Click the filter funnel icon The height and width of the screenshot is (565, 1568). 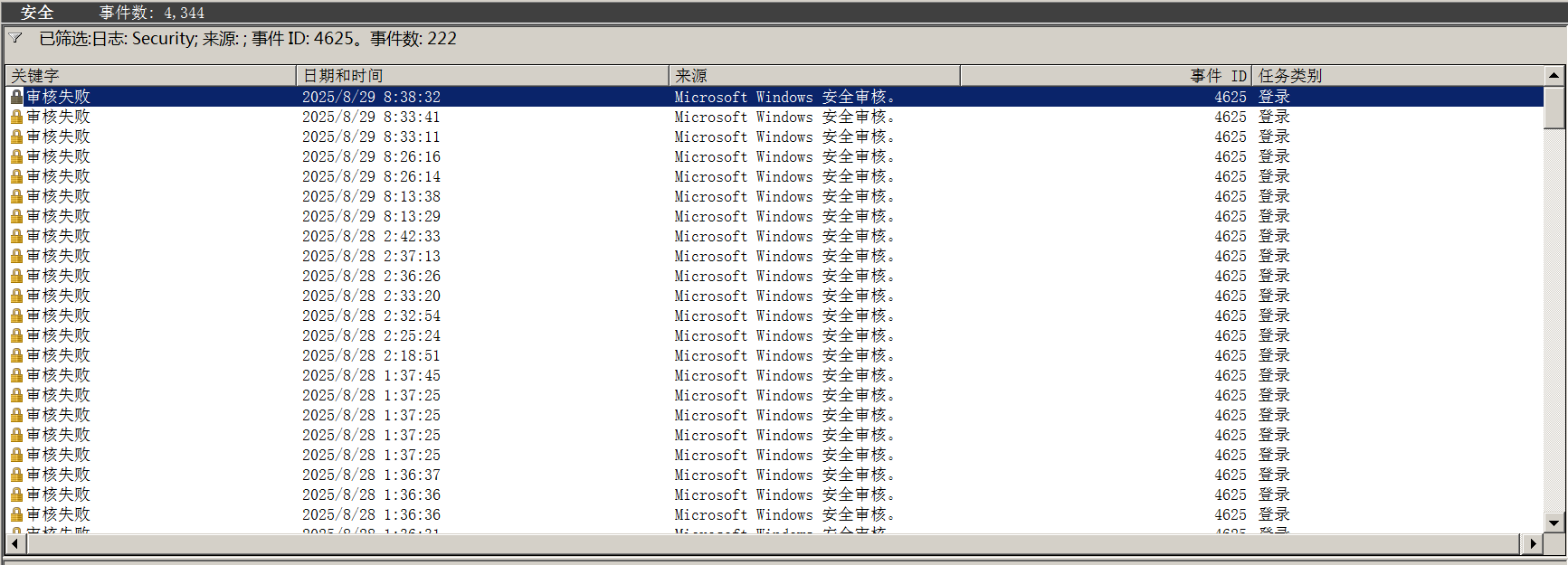[15, 38]
